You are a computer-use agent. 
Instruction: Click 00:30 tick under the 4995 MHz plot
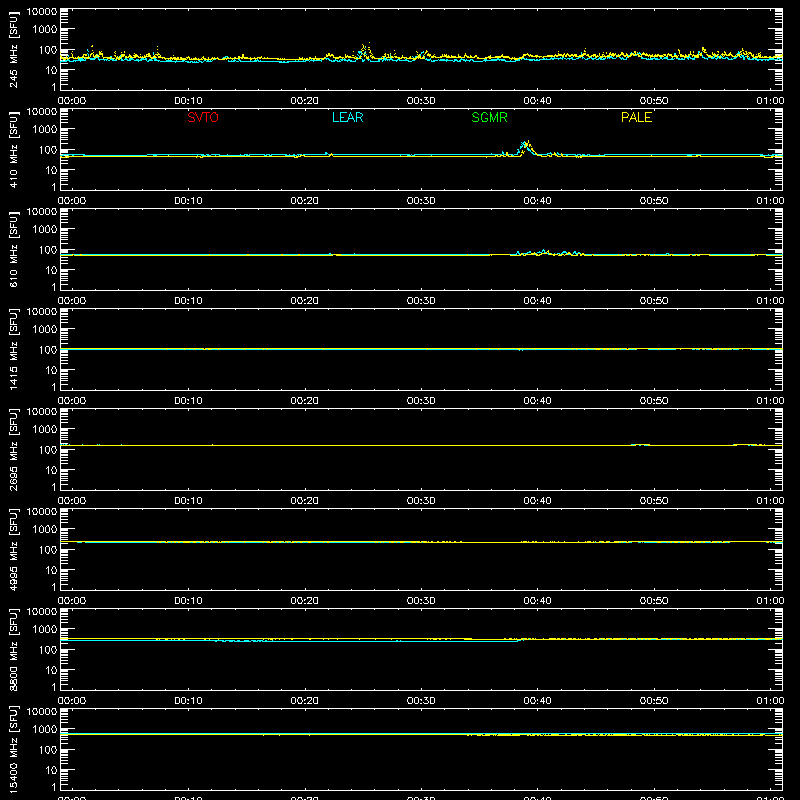coord(421,601)
